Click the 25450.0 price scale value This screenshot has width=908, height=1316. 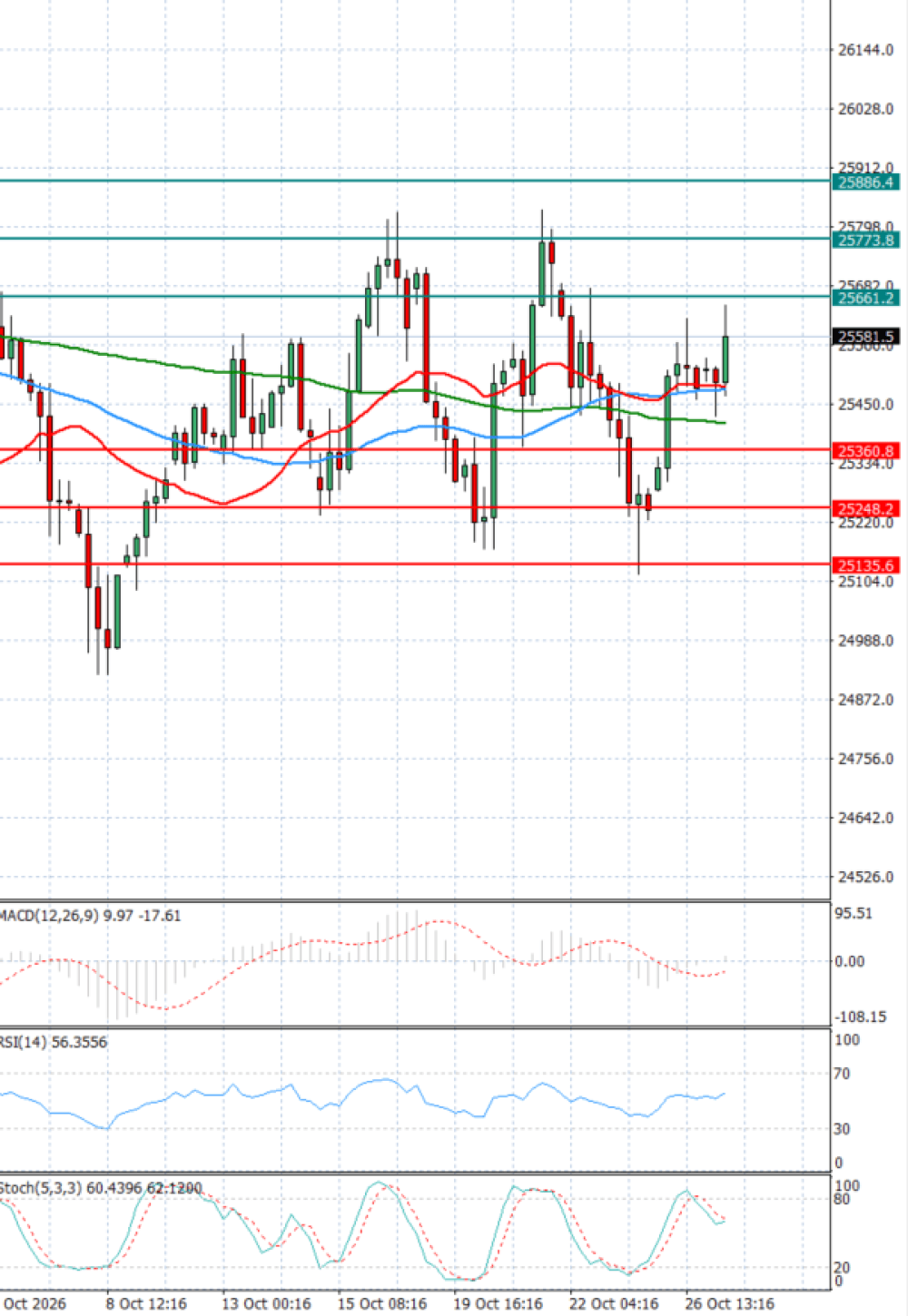click(865, 405)
